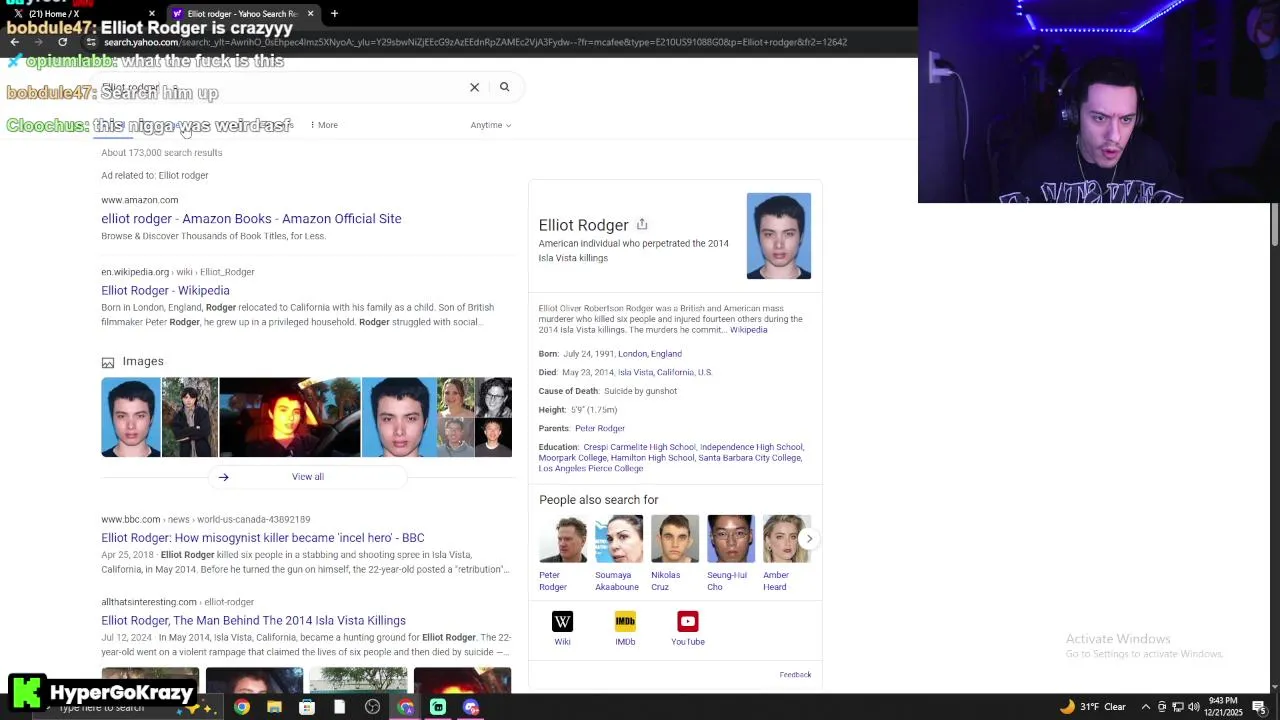The image size is (1280, 720).
Task: Open the volume speaker tray icon
Action: 1193,707
